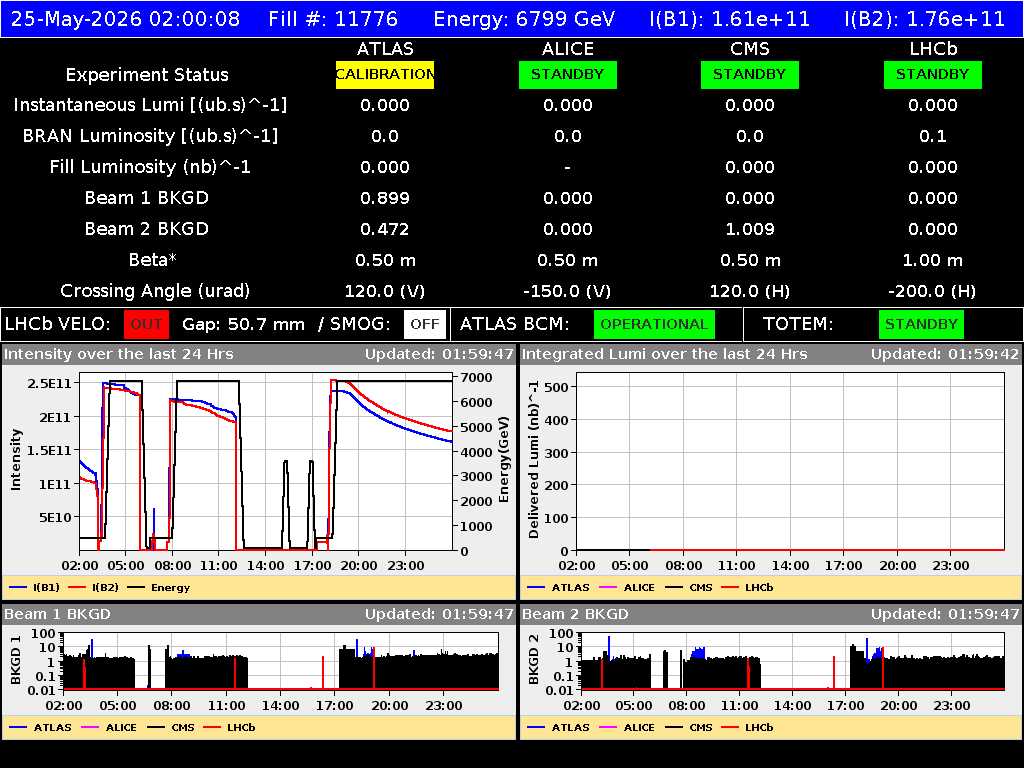The width and height of the screenshot is (1024, 768).
Task: Click the date and time 25-May-2026 02:00:08
Action: pyautogui.click(x=125, y=19)
